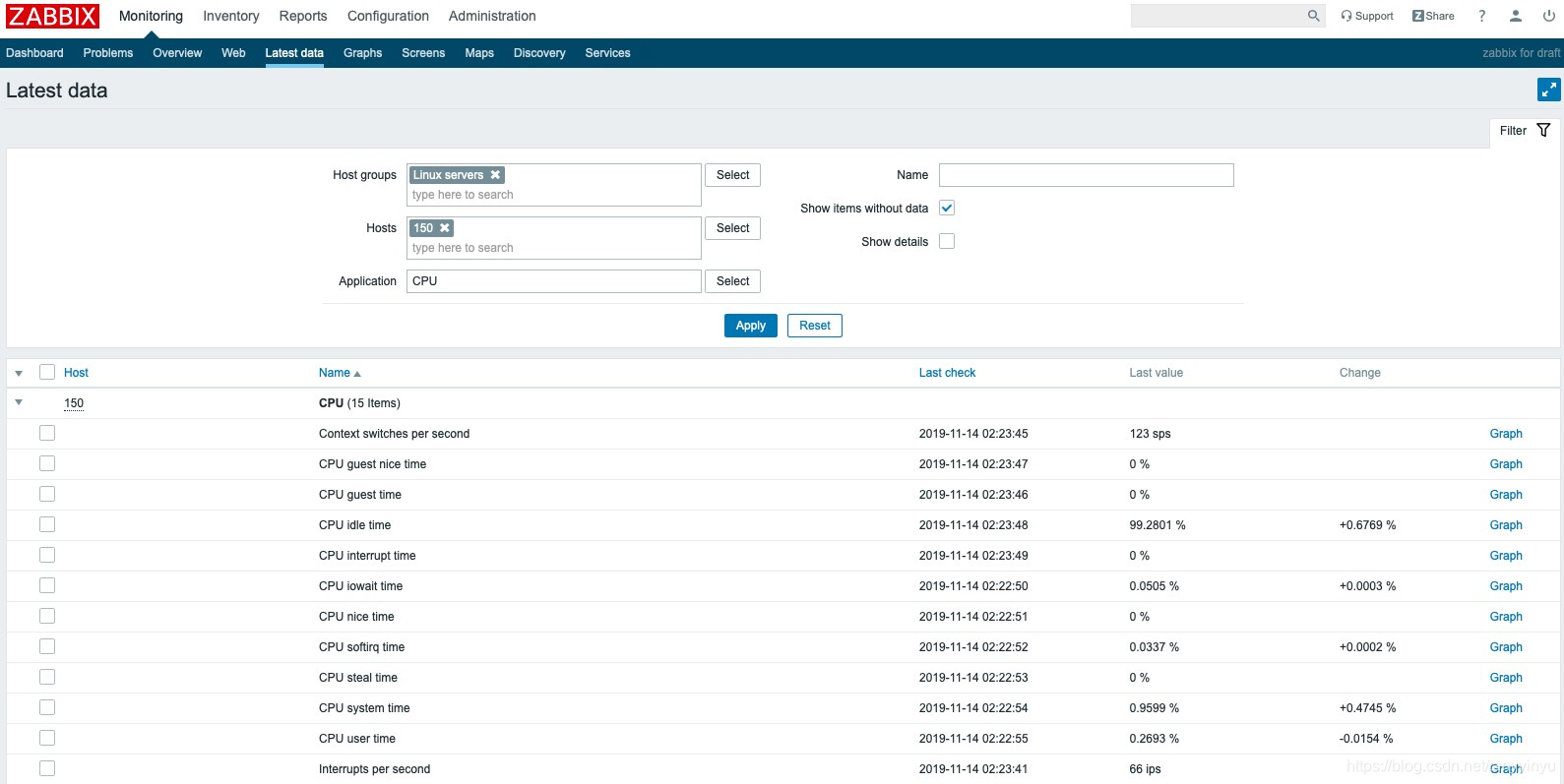Go to Overview submenu
The width and height of the screenshot is (1564, 784).
pyautogui.click(x=177, y=53)
